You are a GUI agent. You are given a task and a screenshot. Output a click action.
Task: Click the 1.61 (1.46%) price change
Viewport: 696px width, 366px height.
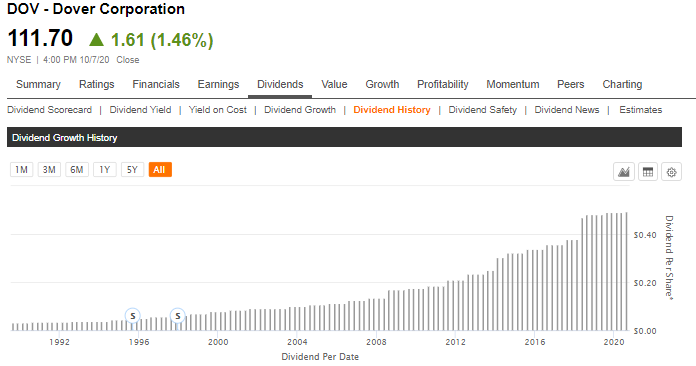[162, 40]
